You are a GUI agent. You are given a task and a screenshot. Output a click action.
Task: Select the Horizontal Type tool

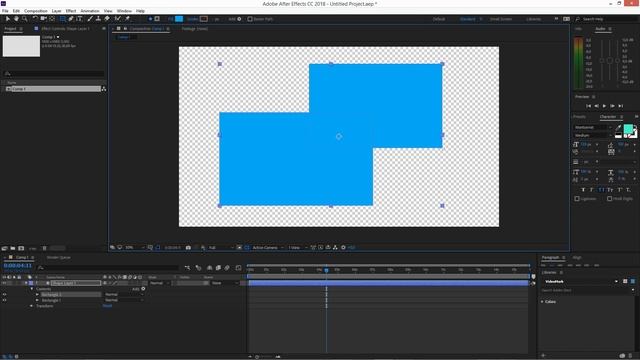(80, 19)
